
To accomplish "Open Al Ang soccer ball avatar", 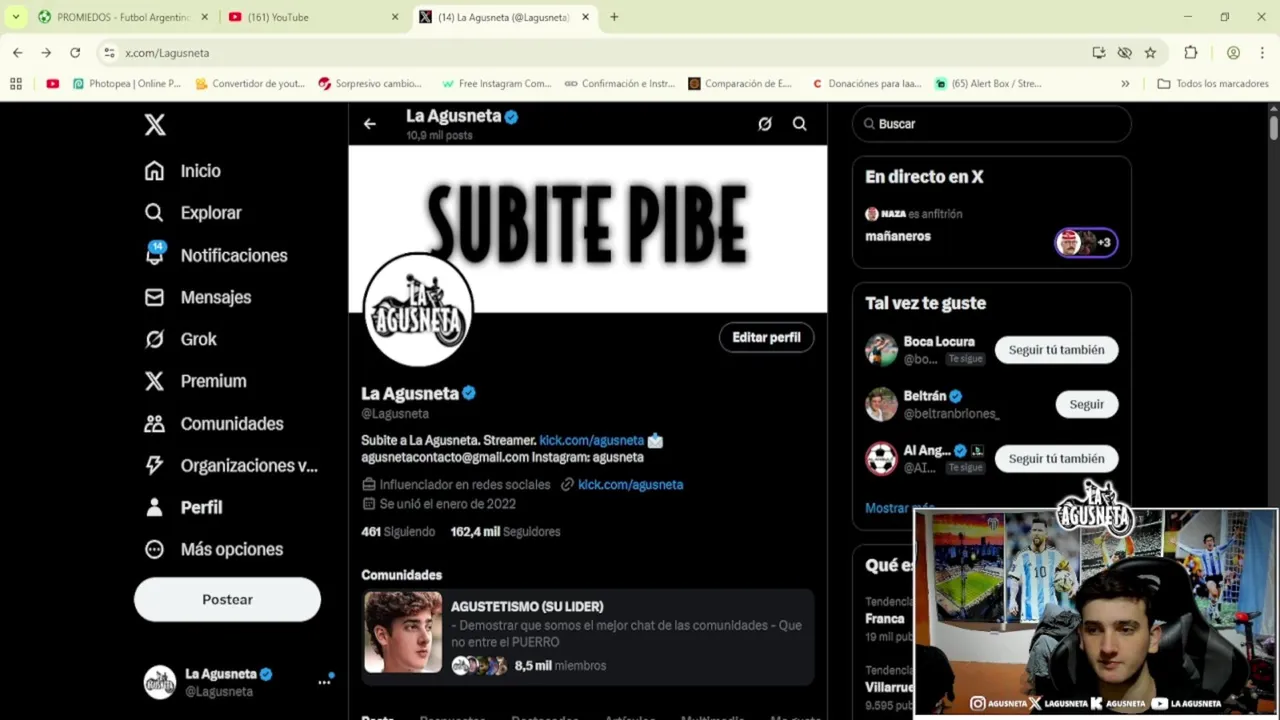I will (881, 459).
